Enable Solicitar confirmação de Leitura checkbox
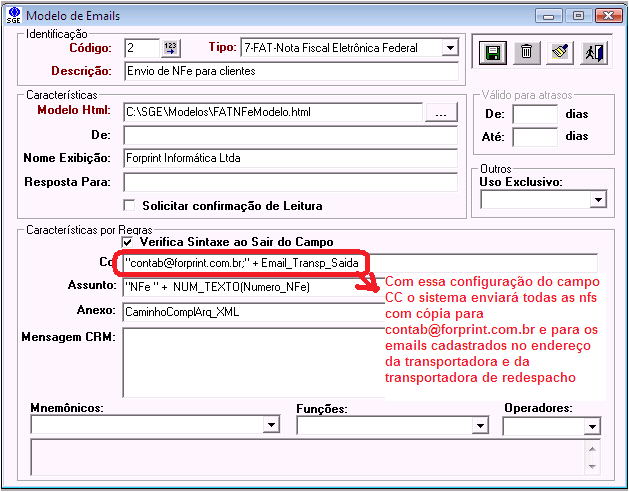Image resolution: width=629 pixels, height=492 pixels. pos(129,206)
